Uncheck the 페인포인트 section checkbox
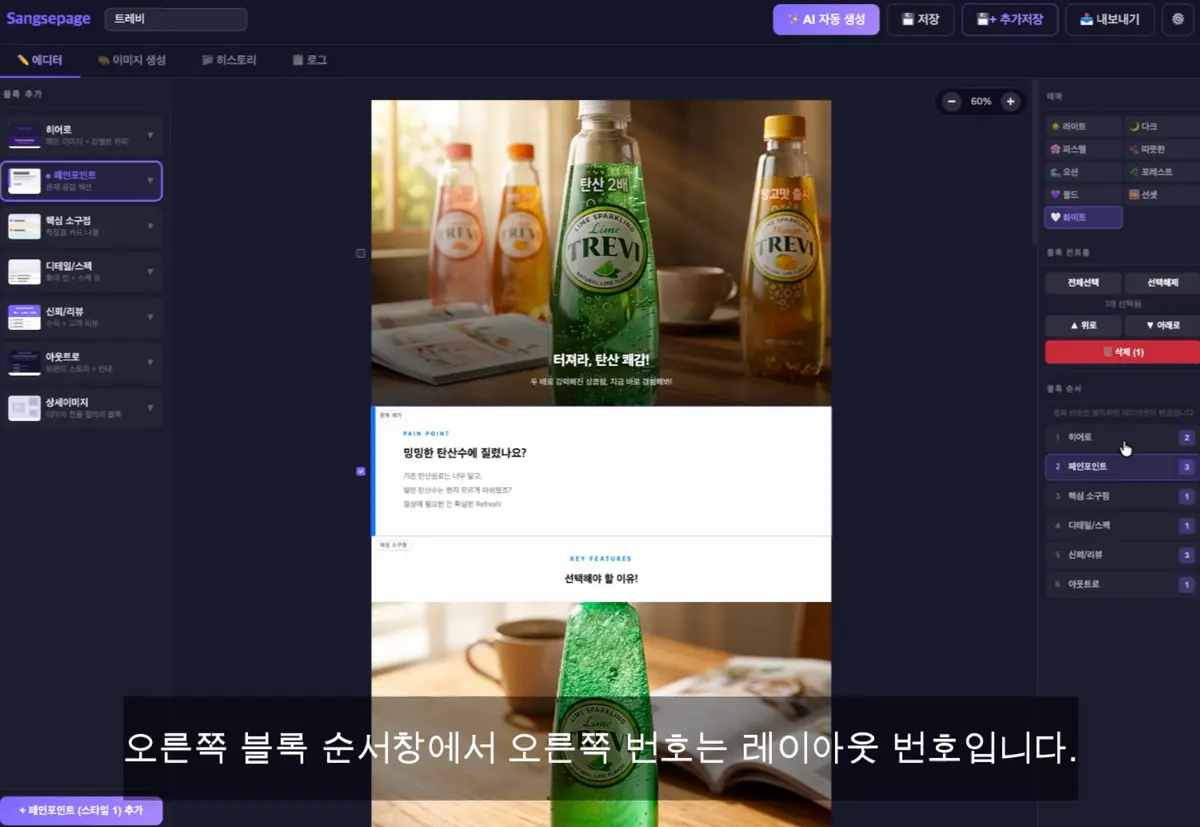The height and width of the screenshot is (827, 1200). tap(360, 471)
